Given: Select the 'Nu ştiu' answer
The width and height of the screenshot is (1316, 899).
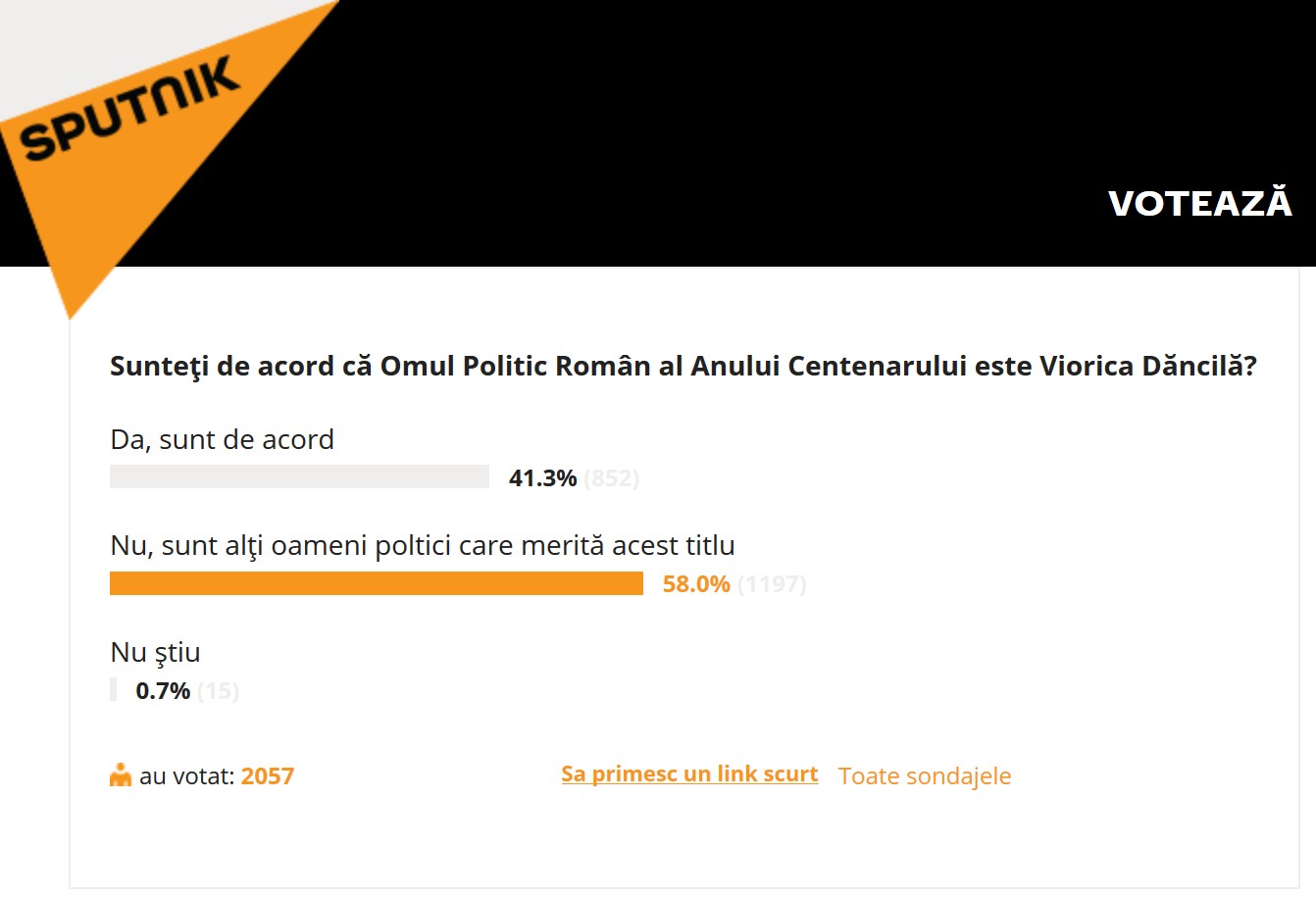Looking at the screenshot, I should 155,652.
